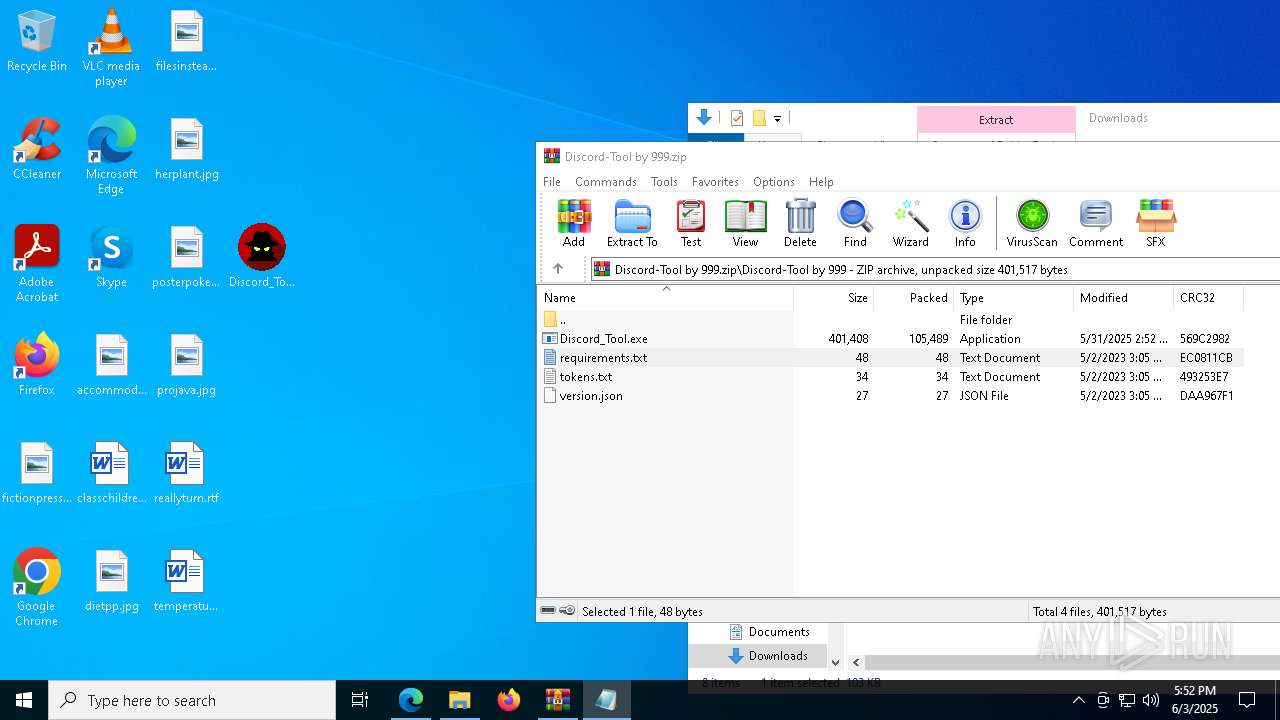Click the Firefox desktop shortcut

[x=37, y=365]
